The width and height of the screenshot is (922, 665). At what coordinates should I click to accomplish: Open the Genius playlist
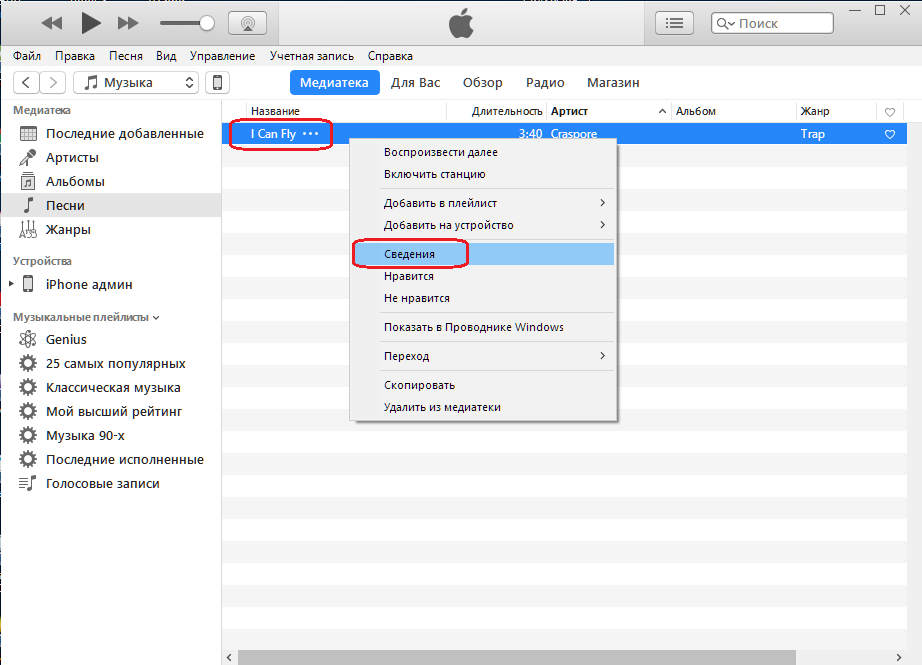click(x=111, y=339)
